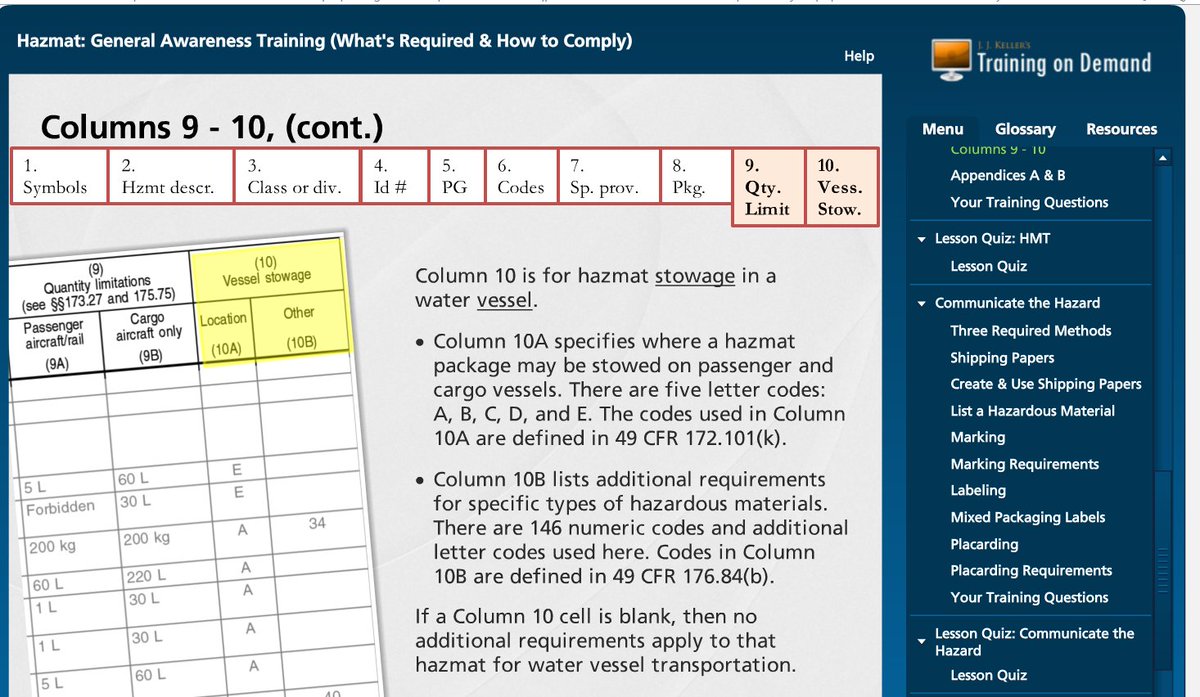Click Lesson Quiz: Communicate the Hazard section title
Viewport: 1200px width, 697px height.
(x=1035, y=641)
